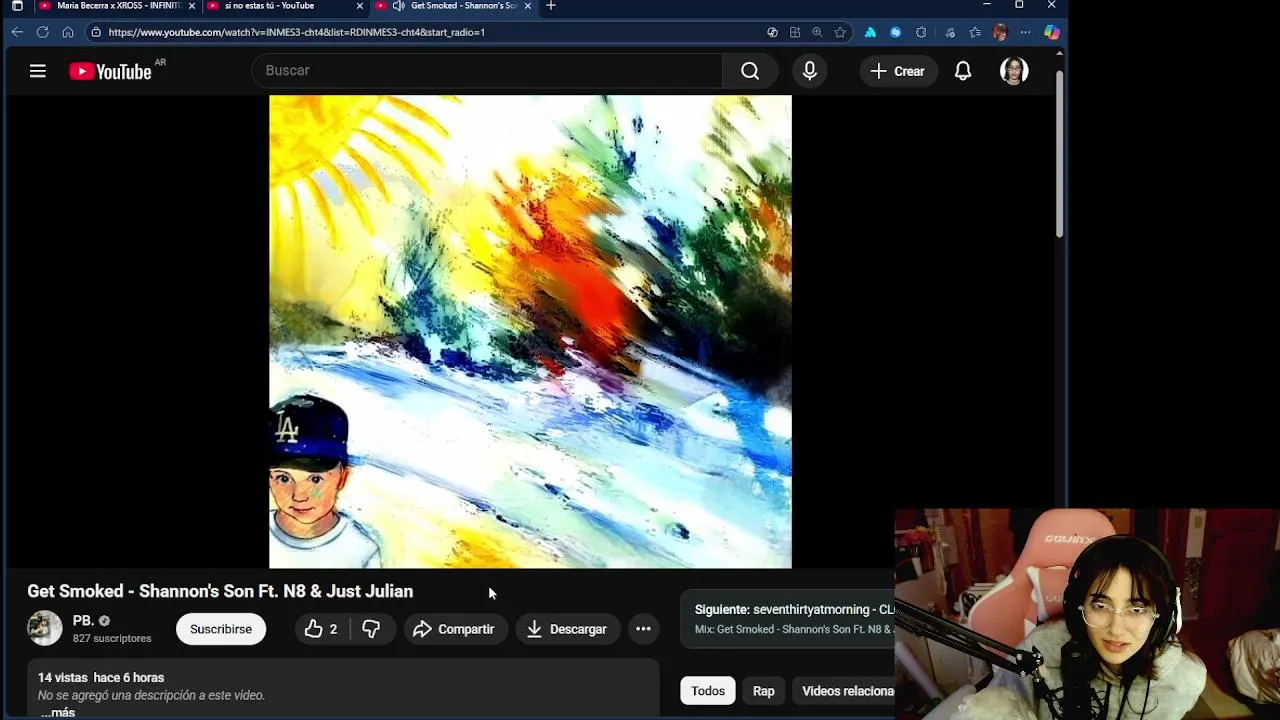Open the YouTube account avatar menu
This screenshot has width=1280, height=720.
pos(1014,71)
